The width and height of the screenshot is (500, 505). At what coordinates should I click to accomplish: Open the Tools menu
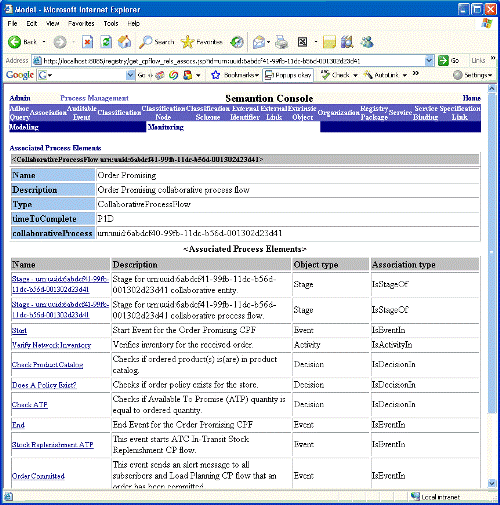click(x=111, y=24)
